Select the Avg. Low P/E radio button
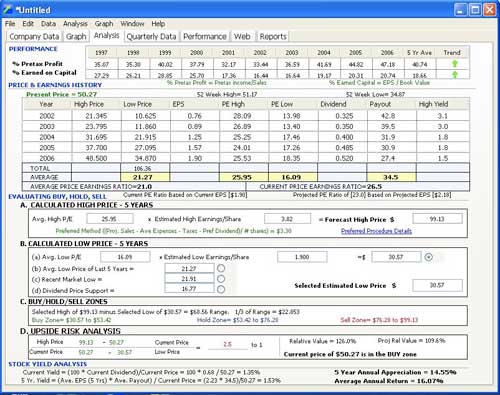The height and width of the screenshot is (395, 500). coord(429,257)
